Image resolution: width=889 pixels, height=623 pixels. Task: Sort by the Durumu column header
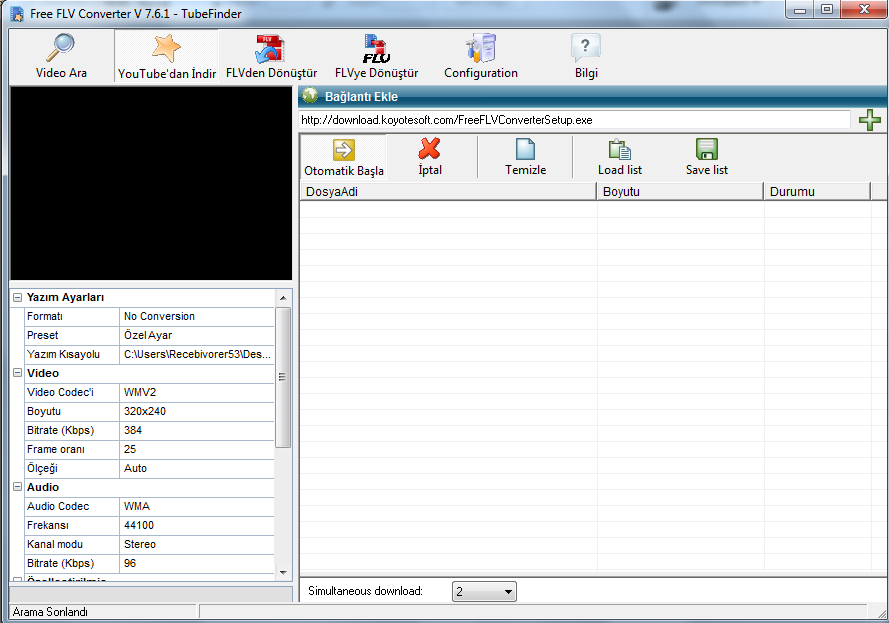pos(817,192)
